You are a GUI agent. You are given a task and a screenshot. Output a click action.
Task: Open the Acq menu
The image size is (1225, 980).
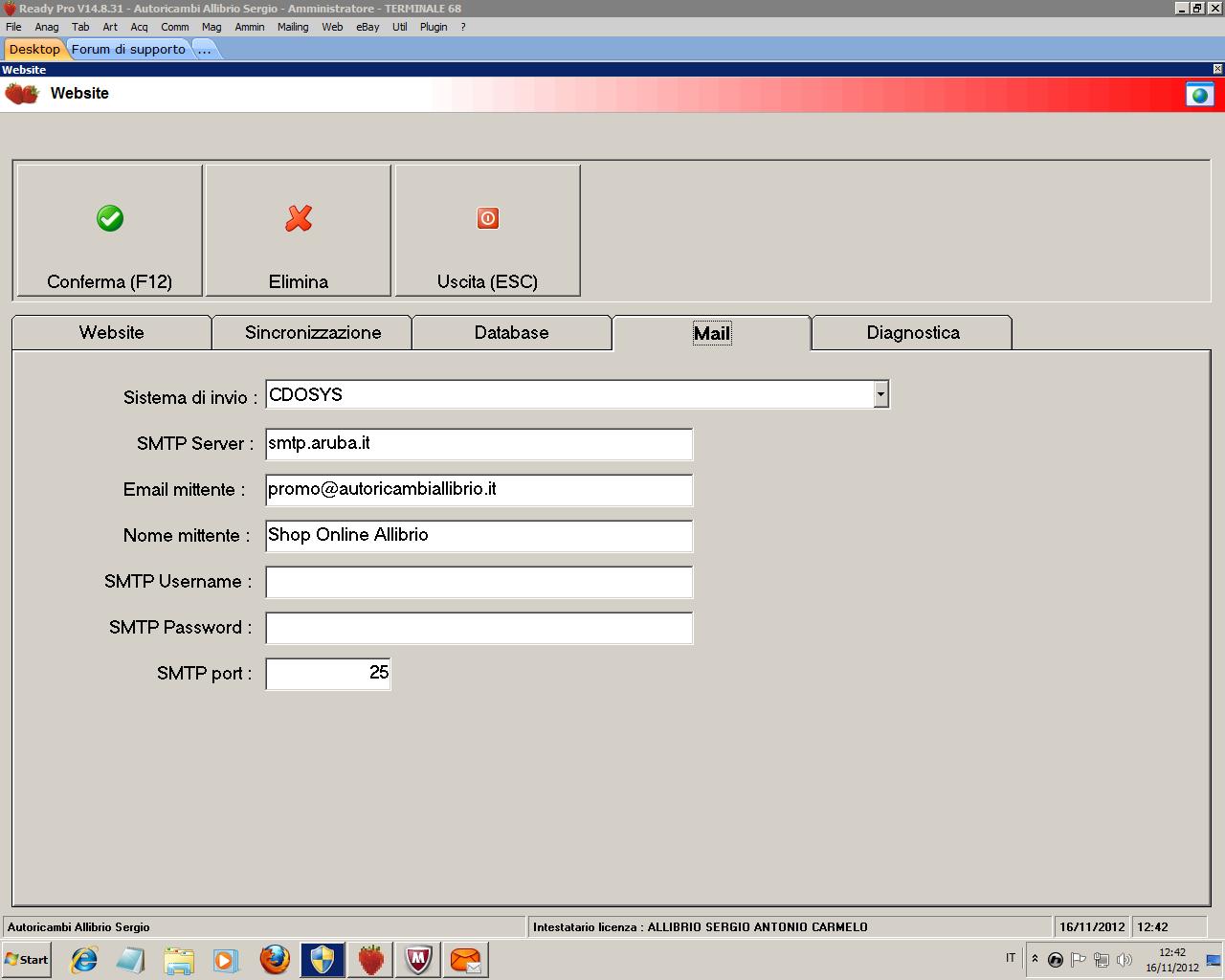(x=139, y=27)
